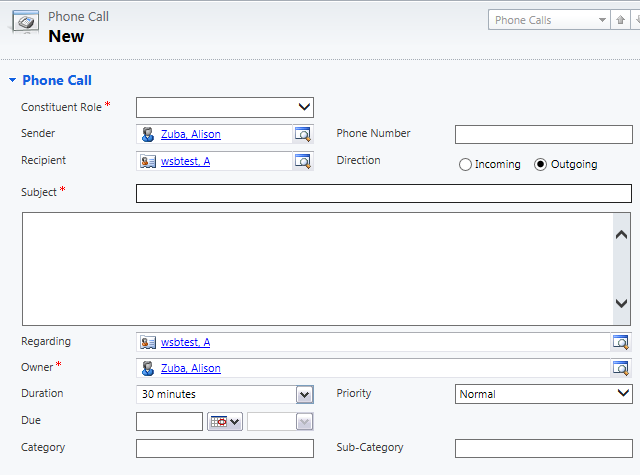The height and width of the screenshot is (475, 640).
Task: Open the Owner lookup icon
Action: (622, 368)
